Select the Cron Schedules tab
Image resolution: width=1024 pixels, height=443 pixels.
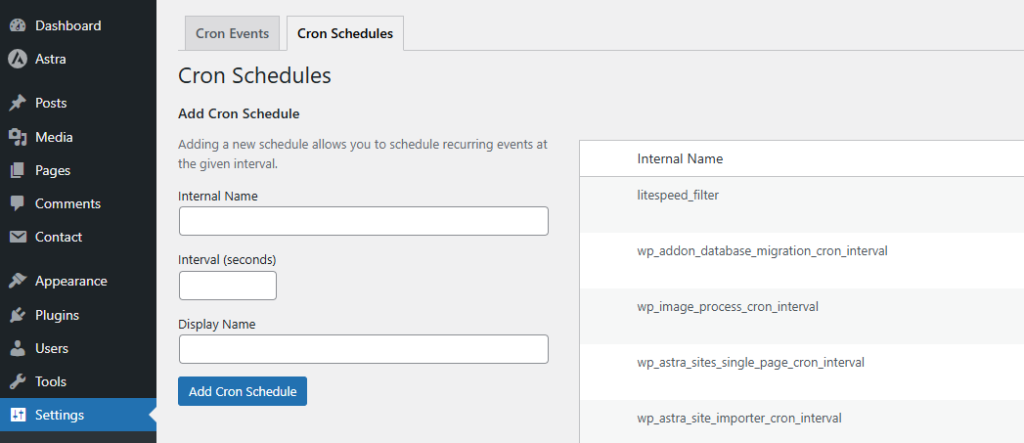coord(345,33)
